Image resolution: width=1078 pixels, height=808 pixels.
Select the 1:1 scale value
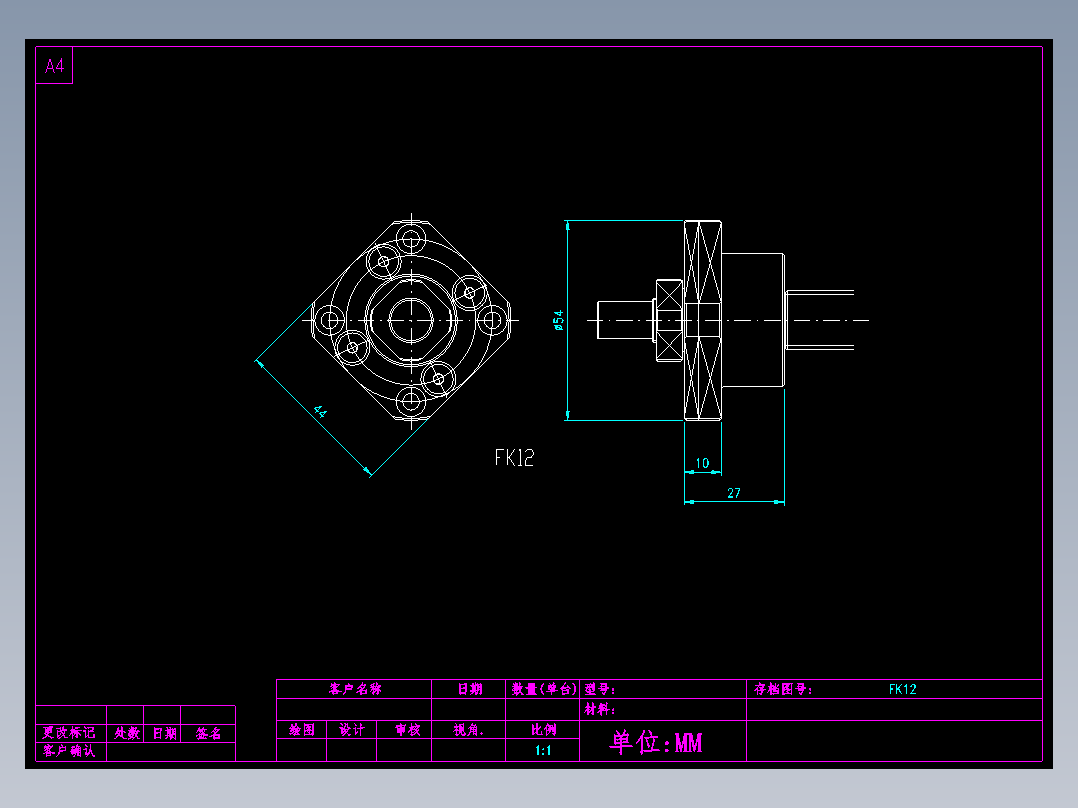point(543,750)
